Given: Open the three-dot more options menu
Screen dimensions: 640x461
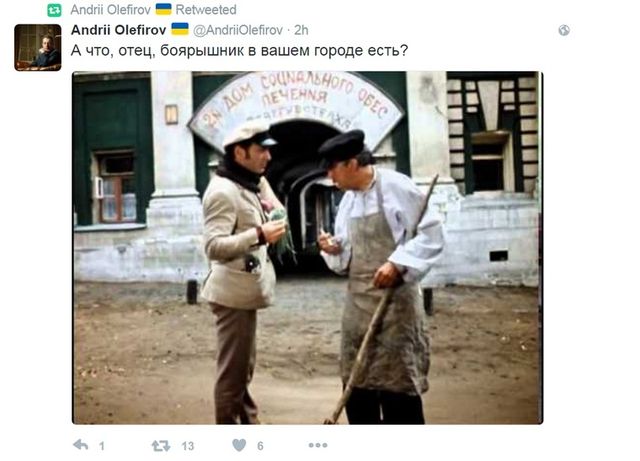Looking at the screenshot, I should 318,445.
